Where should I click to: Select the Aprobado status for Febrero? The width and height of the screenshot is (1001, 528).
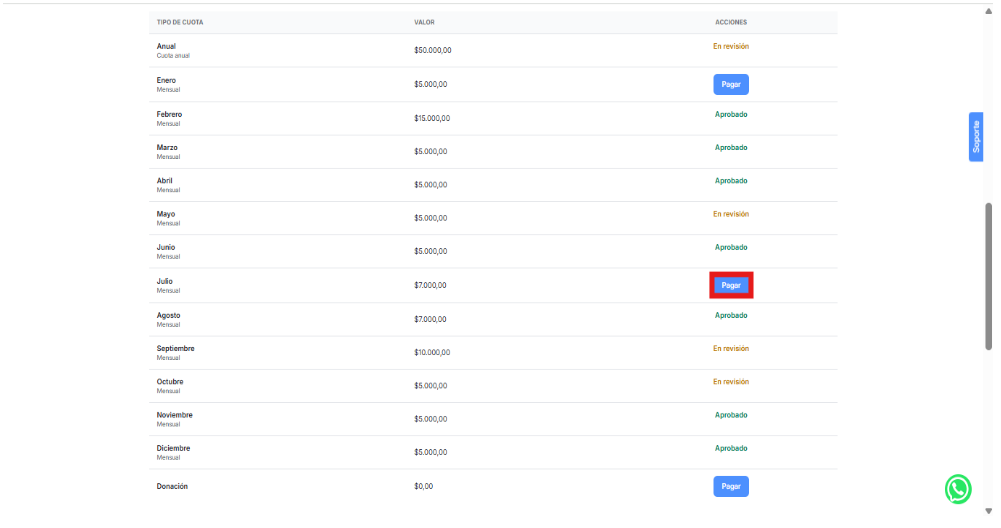click(x=730, y=115)
